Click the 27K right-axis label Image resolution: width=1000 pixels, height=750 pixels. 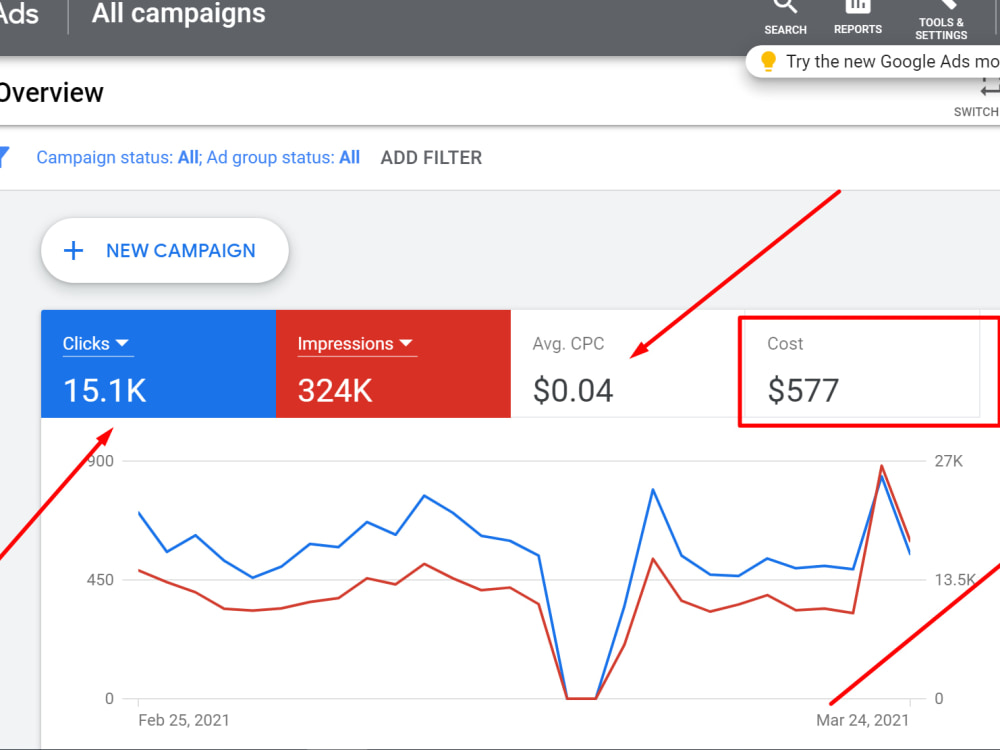pyautogui.click(x=948, y=461)
